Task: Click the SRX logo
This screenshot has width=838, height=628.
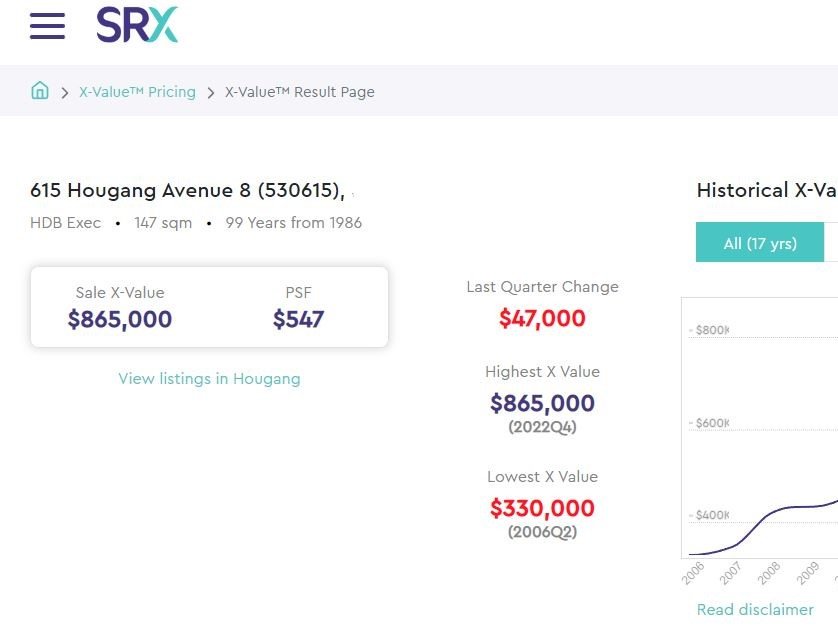Action: tap(137, 26)
